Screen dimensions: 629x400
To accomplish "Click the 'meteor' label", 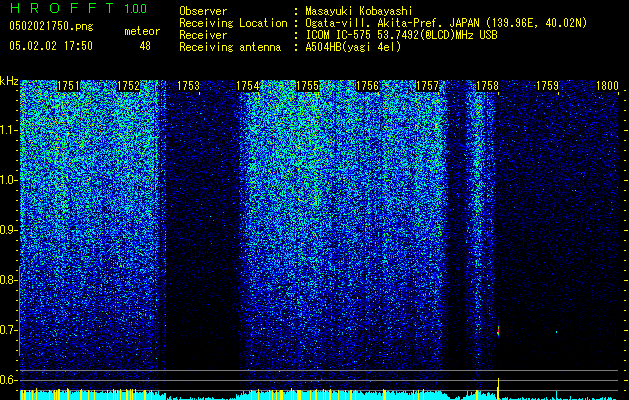I will (x=142, y=31).
